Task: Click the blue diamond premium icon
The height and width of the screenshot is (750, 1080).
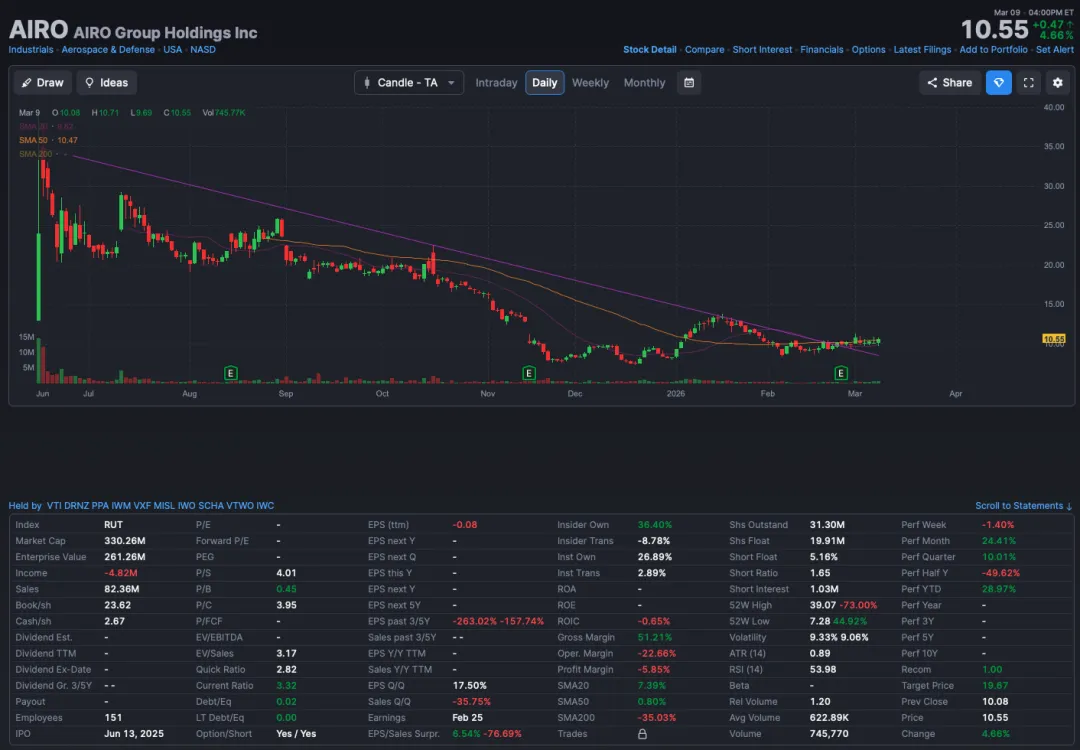Action: pyautogui.click(x=999, y=83)
